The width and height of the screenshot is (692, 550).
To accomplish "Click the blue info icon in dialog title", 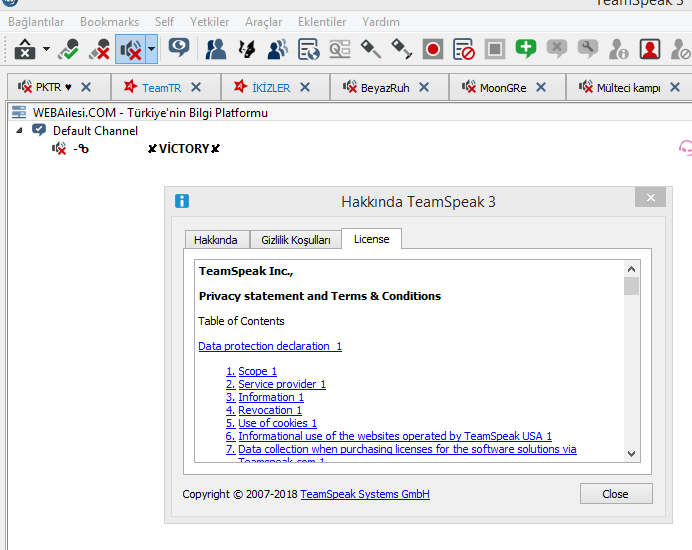I will click(x=182, y=201).
